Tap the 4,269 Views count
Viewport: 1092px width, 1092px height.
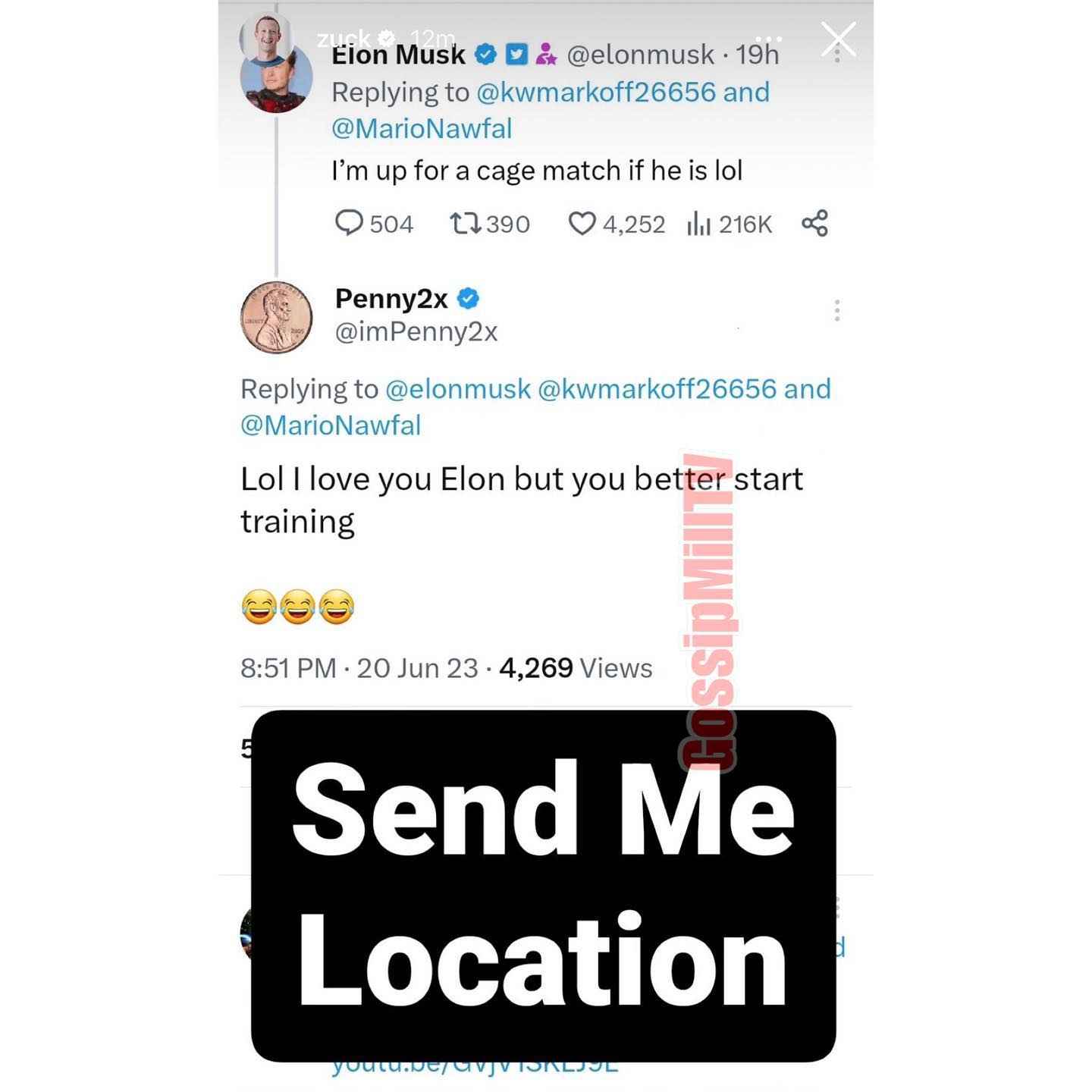pos(576,668)
